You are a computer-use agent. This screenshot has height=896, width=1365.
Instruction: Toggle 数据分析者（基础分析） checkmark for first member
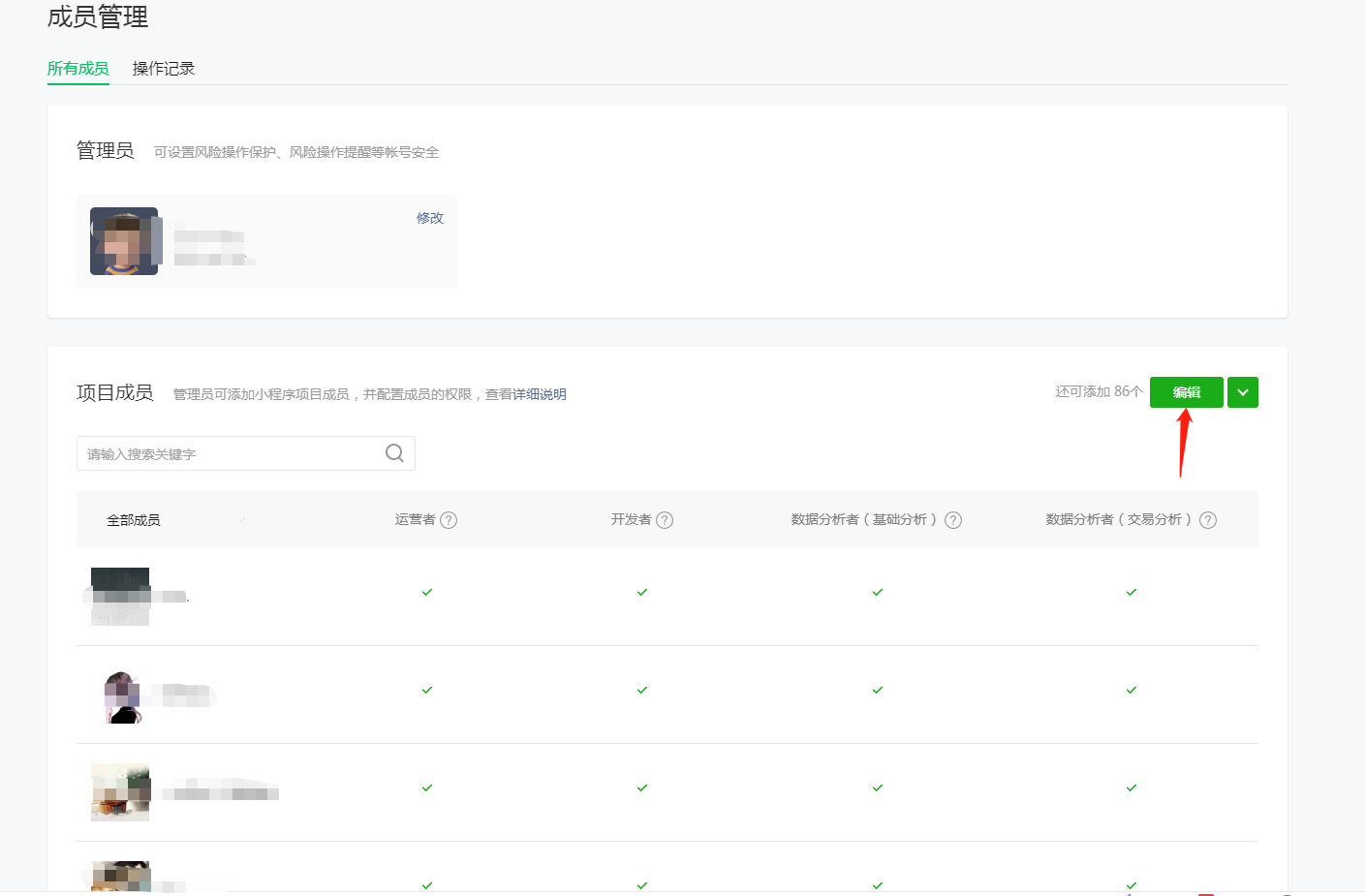(878, 592)
